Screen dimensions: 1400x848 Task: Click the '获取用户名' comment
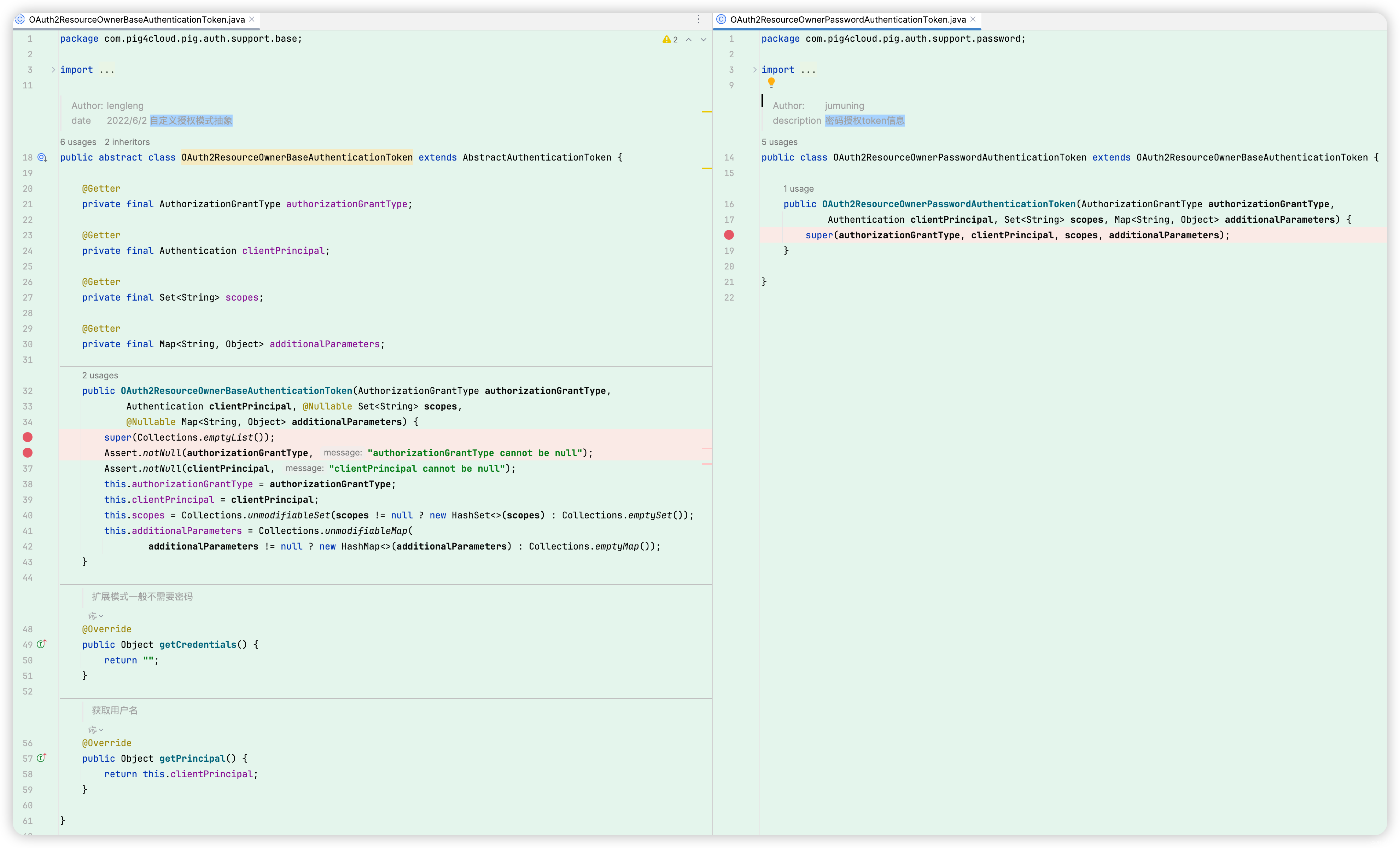click(x=114, y=710)
